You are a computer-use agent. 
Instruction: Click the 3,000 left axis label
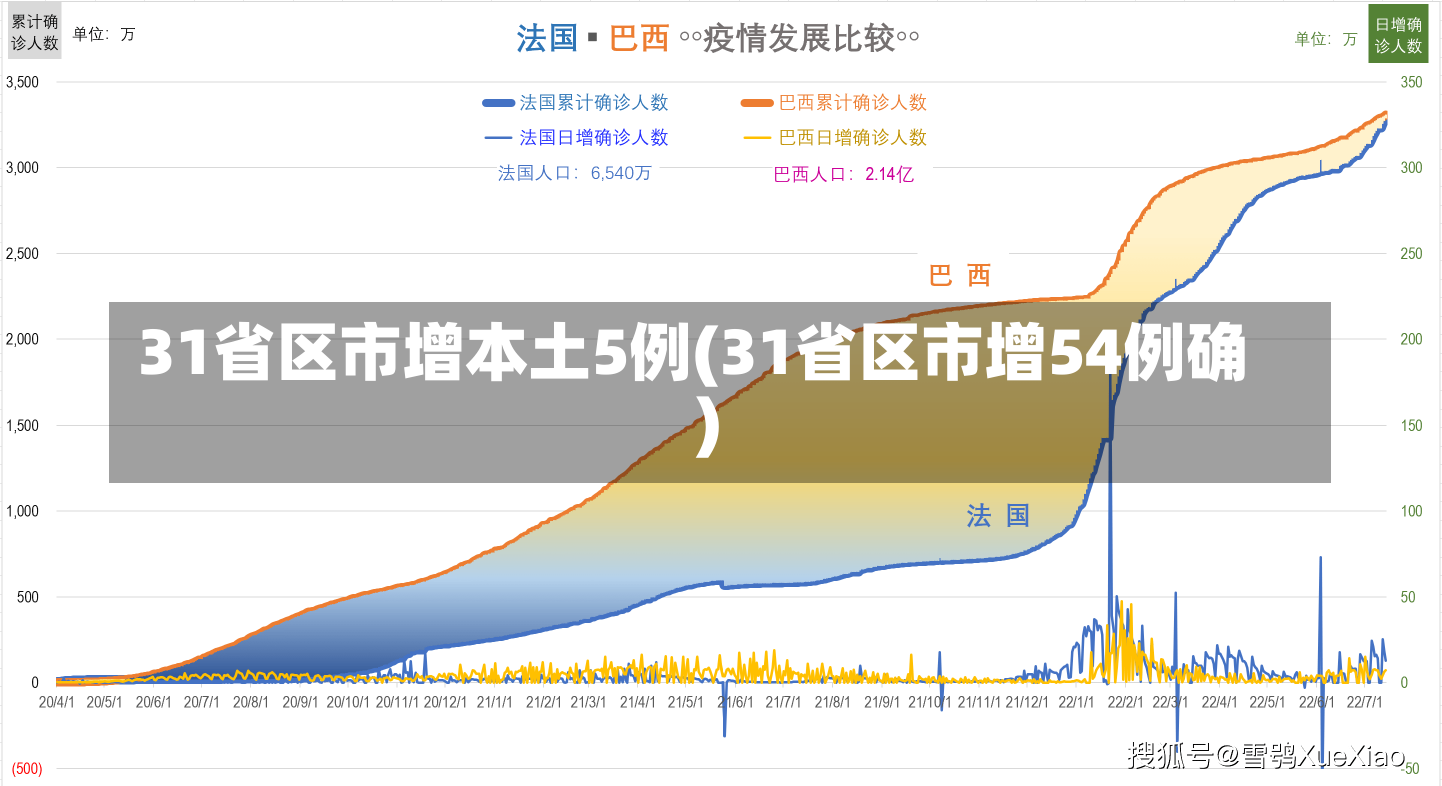pos(23,168)
